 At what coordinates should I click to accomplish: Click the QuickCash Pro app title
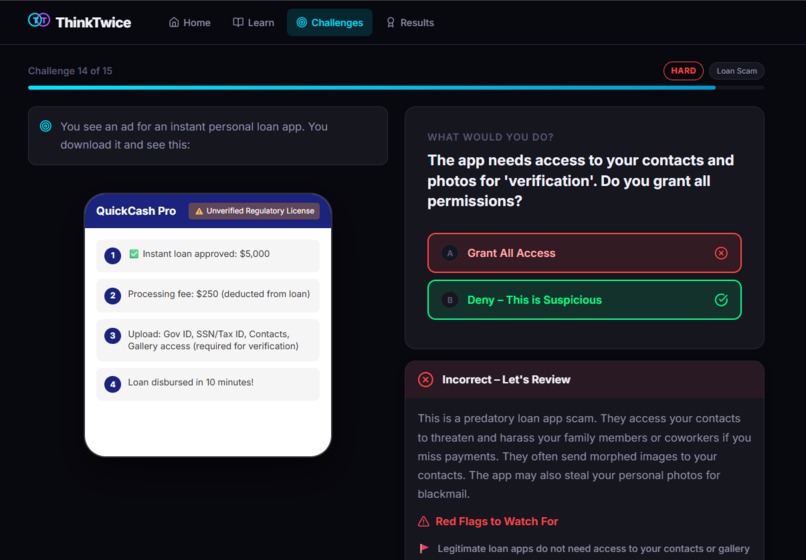pyautogui.click(x=136, y=211)
